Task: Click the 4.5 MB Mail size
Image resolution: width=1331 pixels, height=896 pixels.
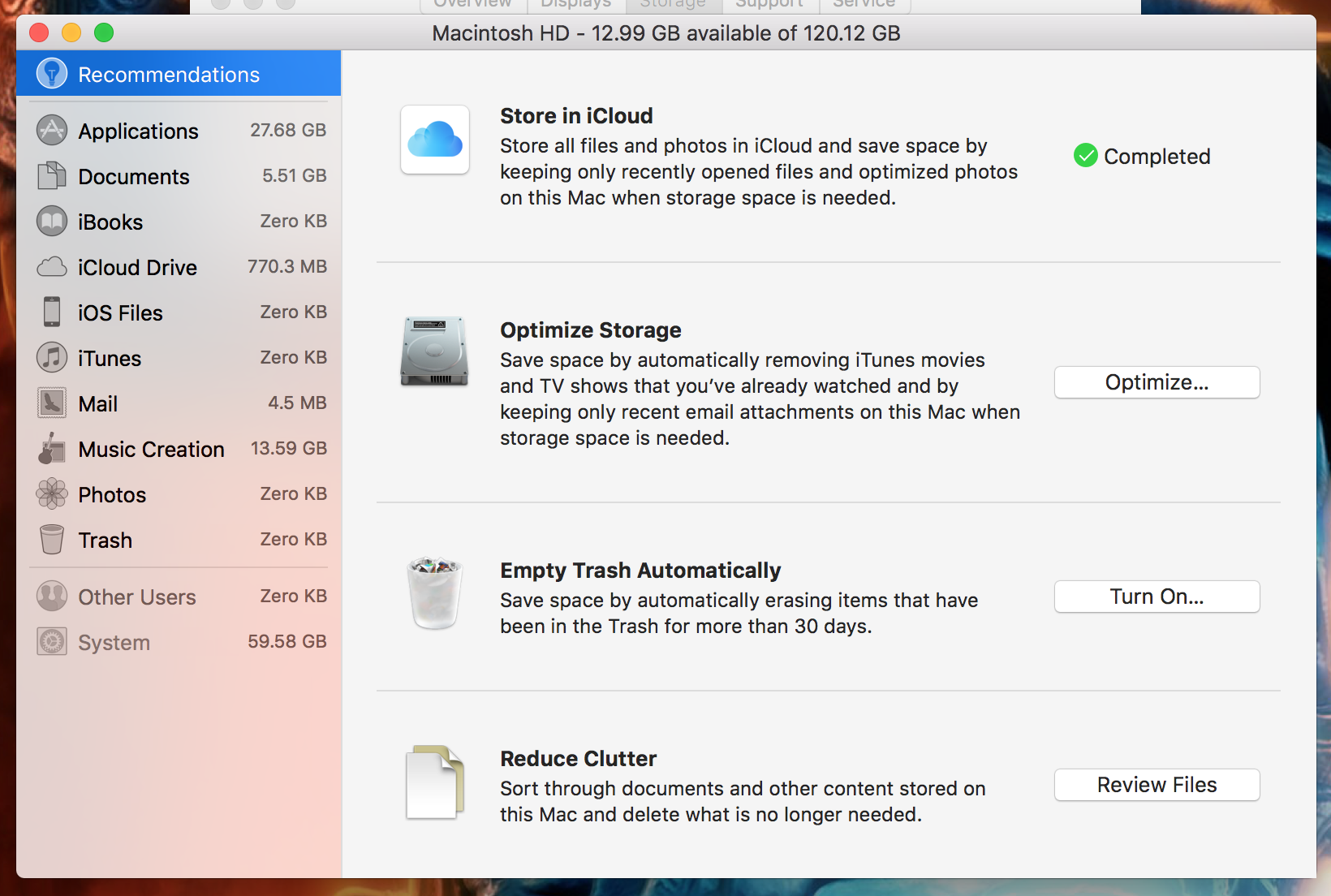Action: point(297,403)
